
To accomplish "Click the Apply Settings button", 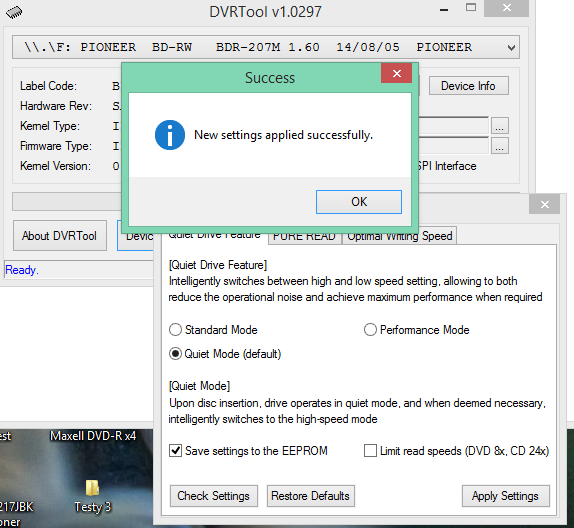I will 505,496.
